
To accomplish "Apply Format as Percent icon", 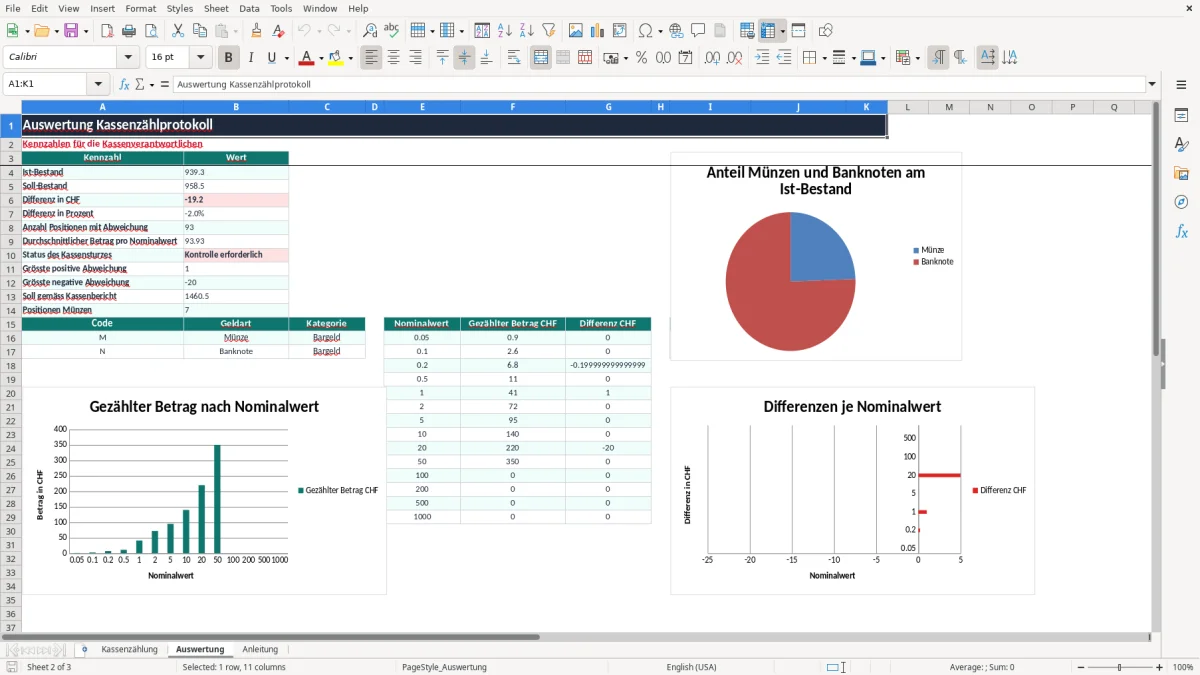I will [642, 58].
